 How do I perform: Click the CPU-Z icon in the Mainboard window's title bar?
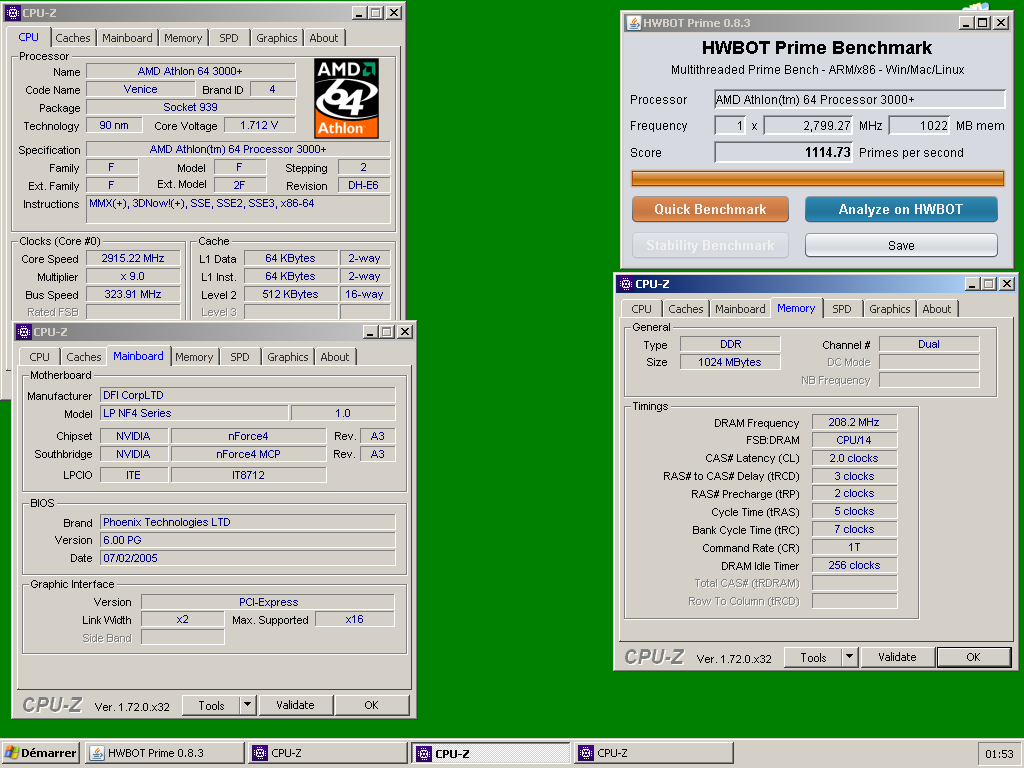click(24, 332)
